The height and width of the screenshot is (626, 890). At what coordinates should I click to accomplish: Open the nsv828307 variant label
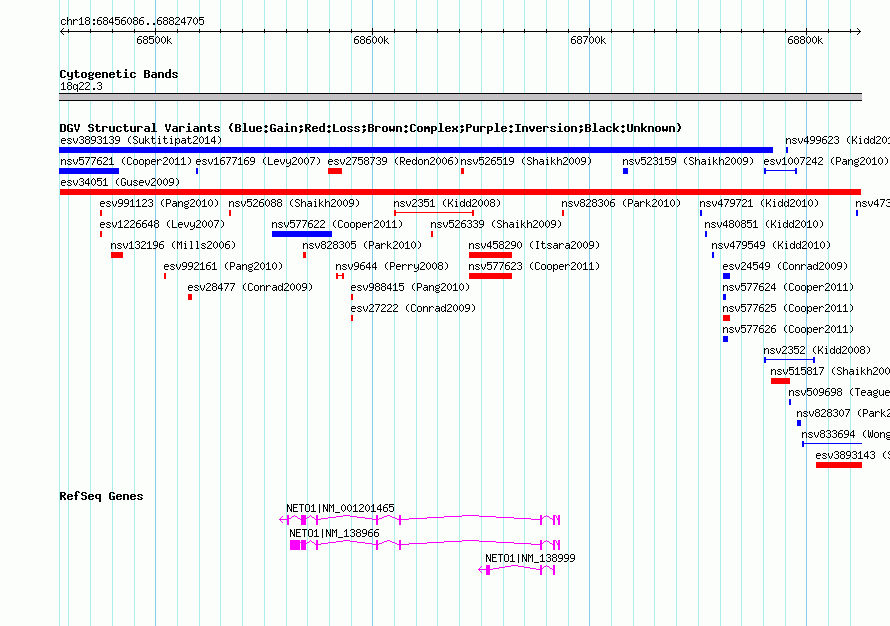(x=843, y=413)
